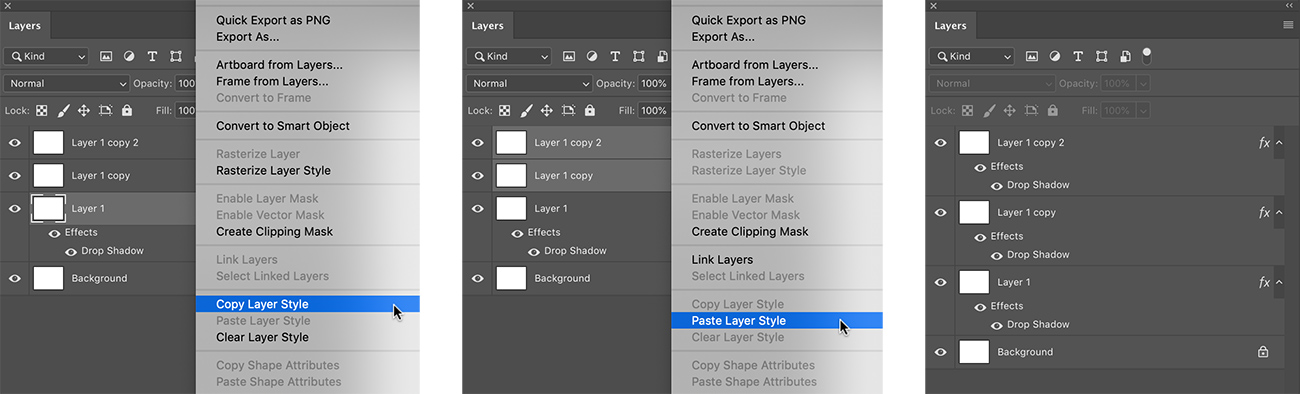1300x394 pixels.
Task: Select the smart object filter icon beside the filter switch
Action: point(1125,57)
